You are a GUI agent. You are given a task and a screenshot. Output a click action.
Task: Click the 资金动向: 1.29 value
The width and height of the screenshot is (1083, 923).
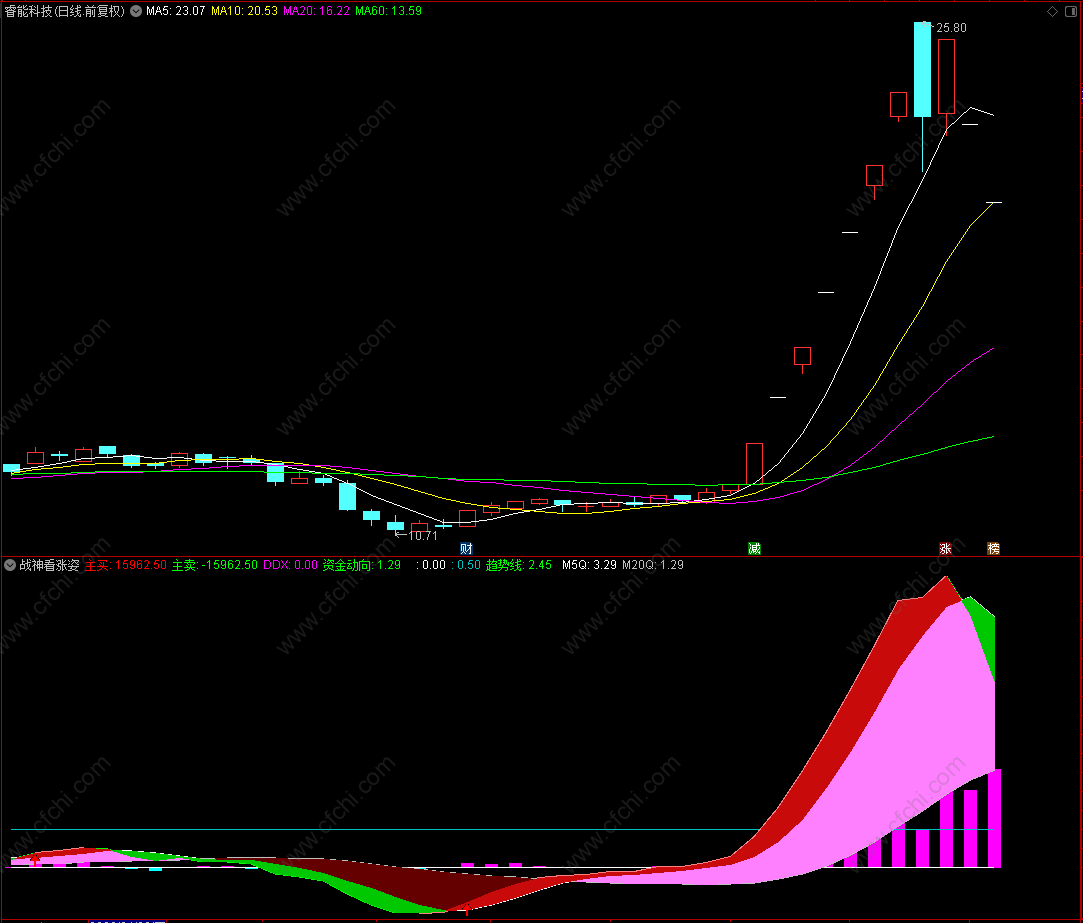pos(362,565)
